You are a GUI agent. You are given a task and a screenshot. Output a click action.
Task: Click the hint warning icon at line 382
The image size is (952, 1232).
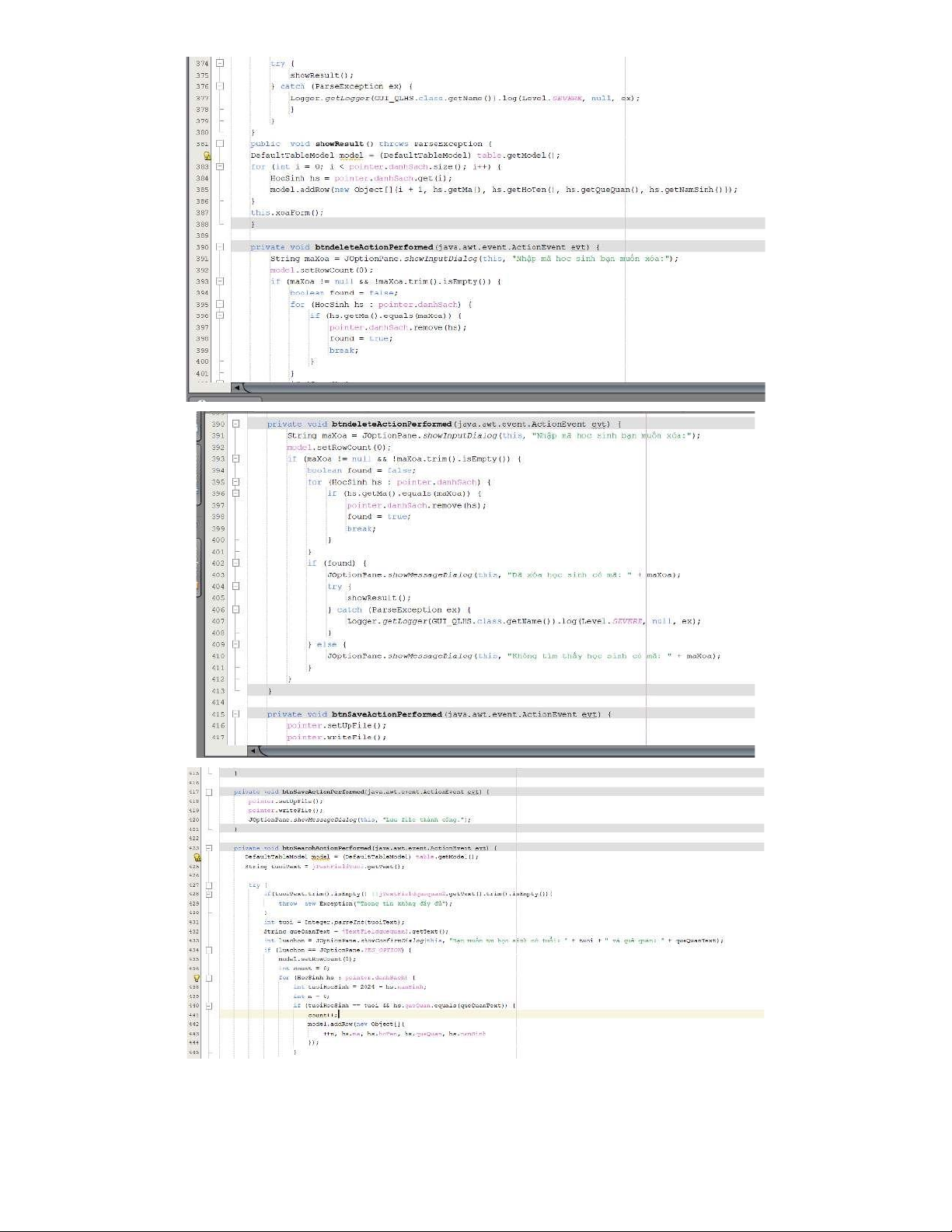click(x=207, y=155)
